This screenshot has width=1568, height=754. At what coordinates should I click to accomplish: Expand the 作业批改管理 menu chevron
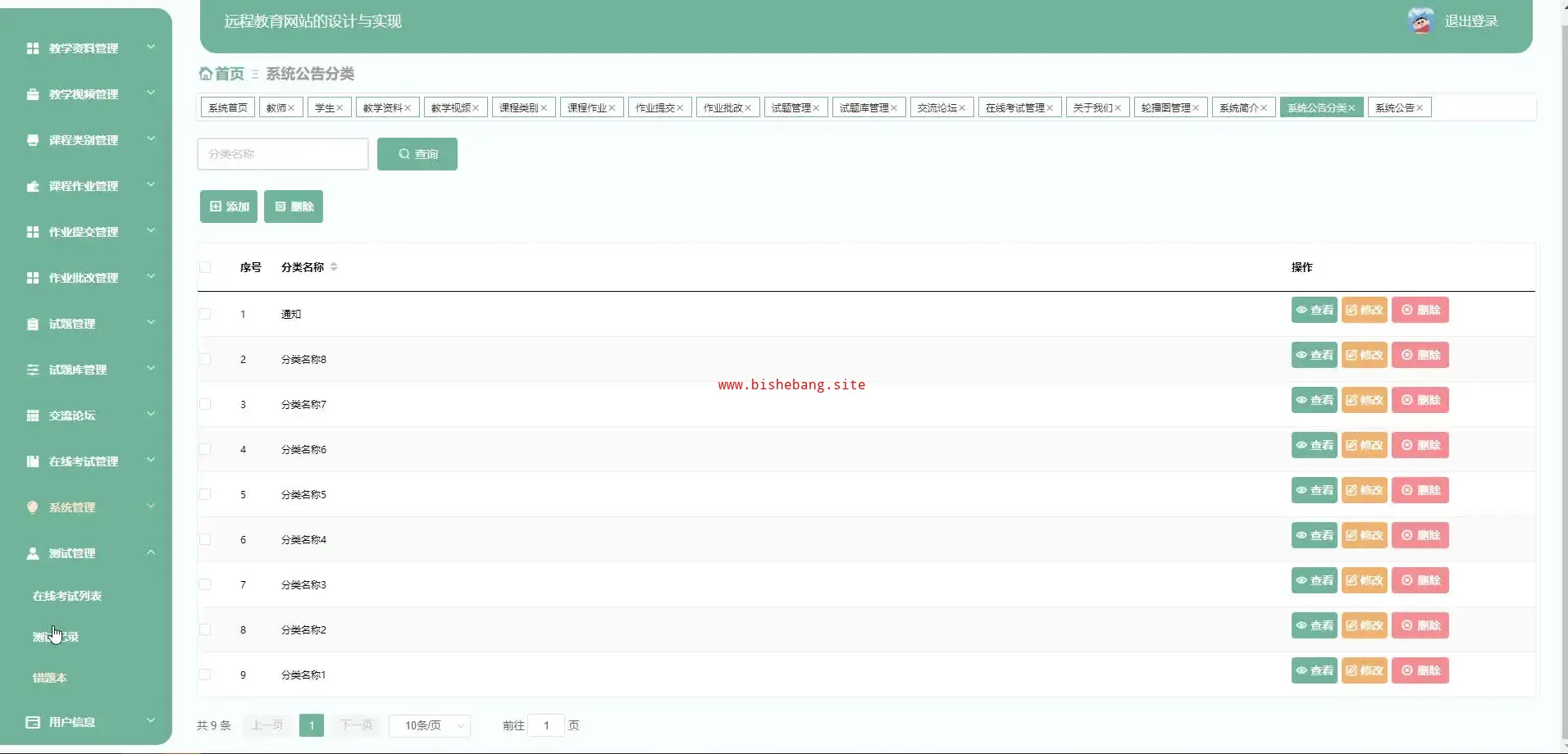point(151,276)
